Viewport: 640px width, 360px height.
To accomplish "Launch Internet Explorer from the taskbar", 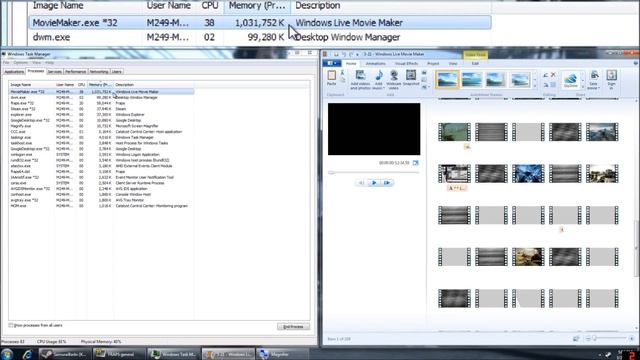I will [27, 354].
